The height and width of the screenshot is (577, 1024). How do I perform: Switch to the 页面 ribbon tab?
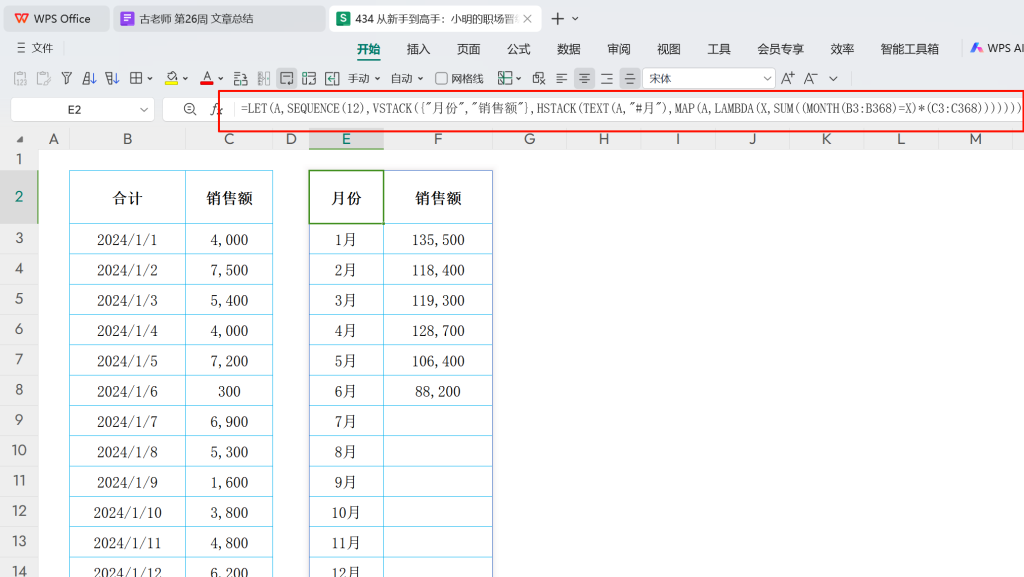click(468, 49)
